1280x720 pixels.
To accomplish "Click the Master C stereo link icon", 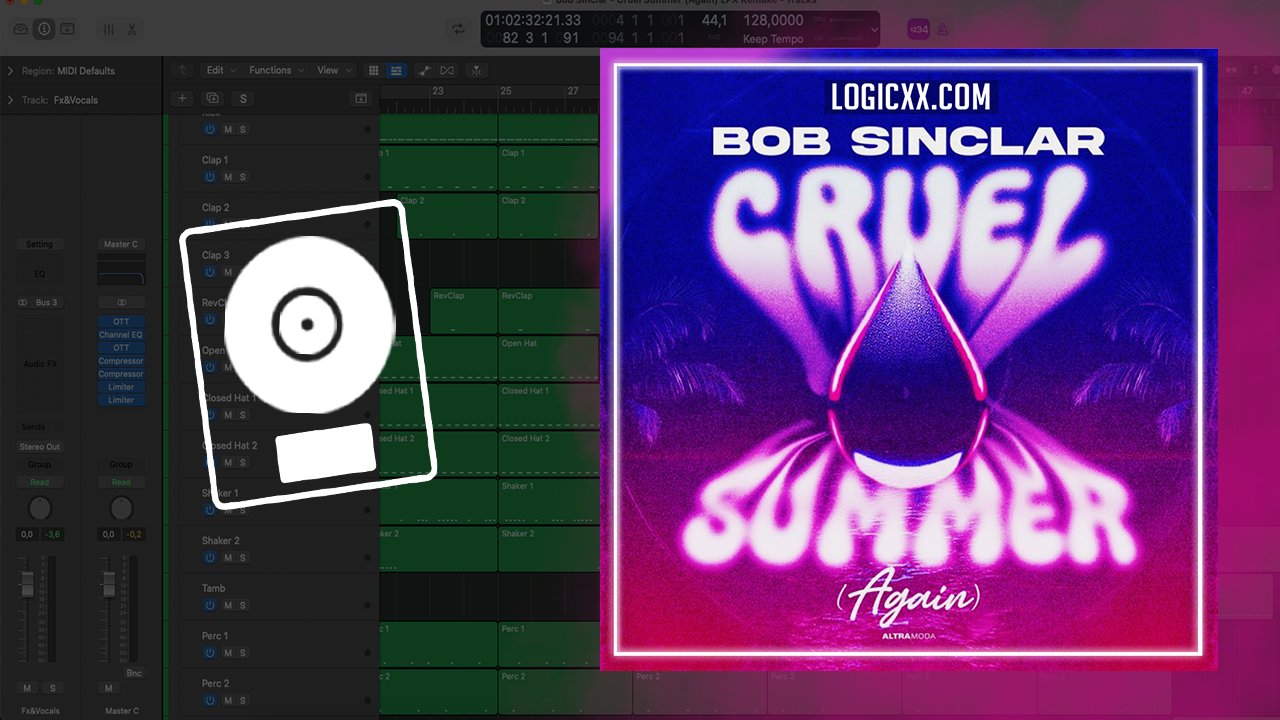I will click(121, 302).
